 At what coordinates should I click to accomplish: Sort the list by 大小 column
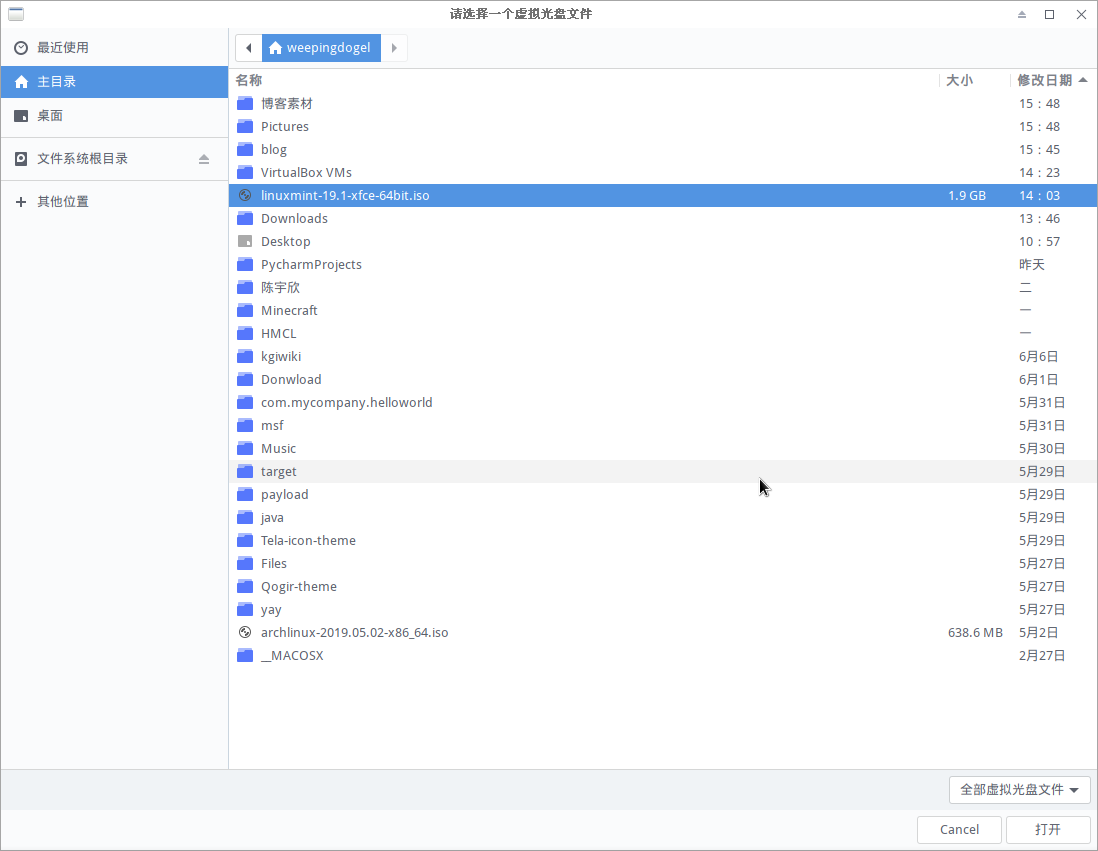959,80
